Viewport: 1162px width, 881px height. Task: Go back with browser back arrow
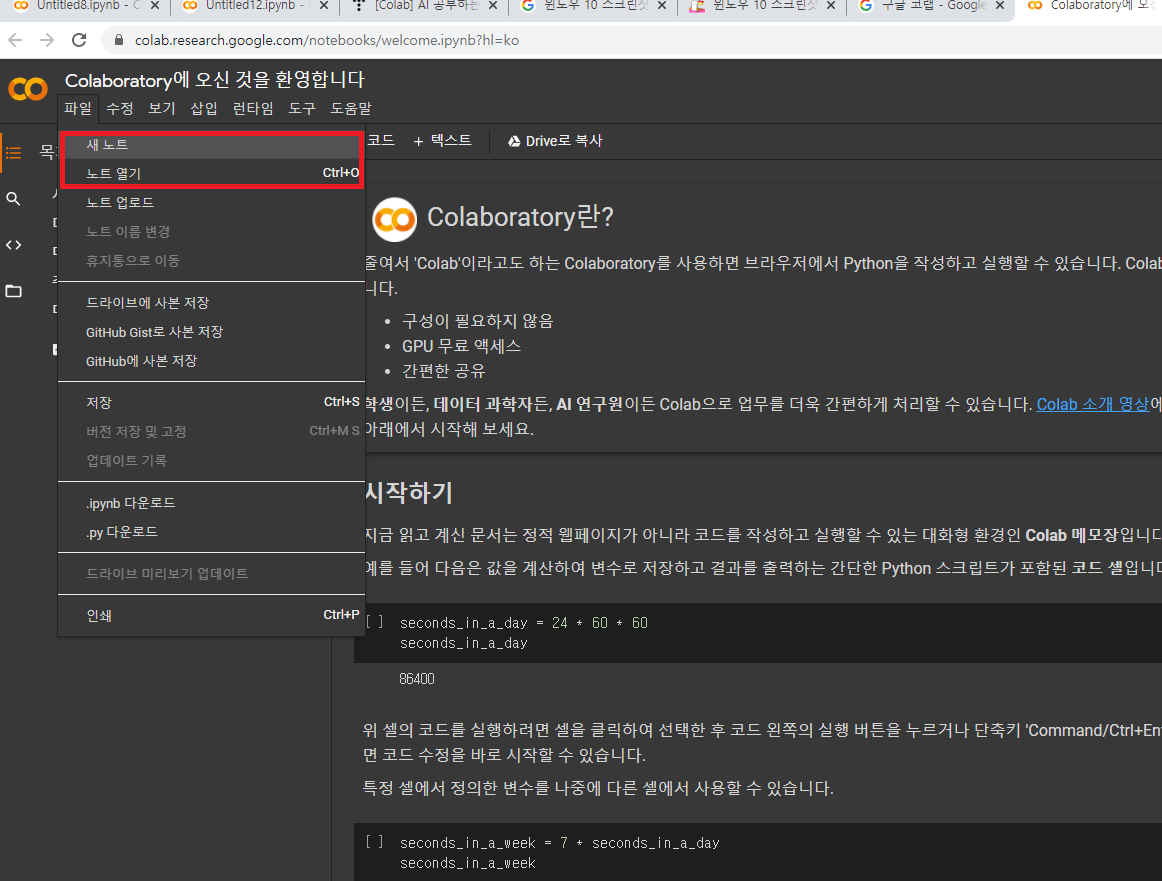pos(15,40)
